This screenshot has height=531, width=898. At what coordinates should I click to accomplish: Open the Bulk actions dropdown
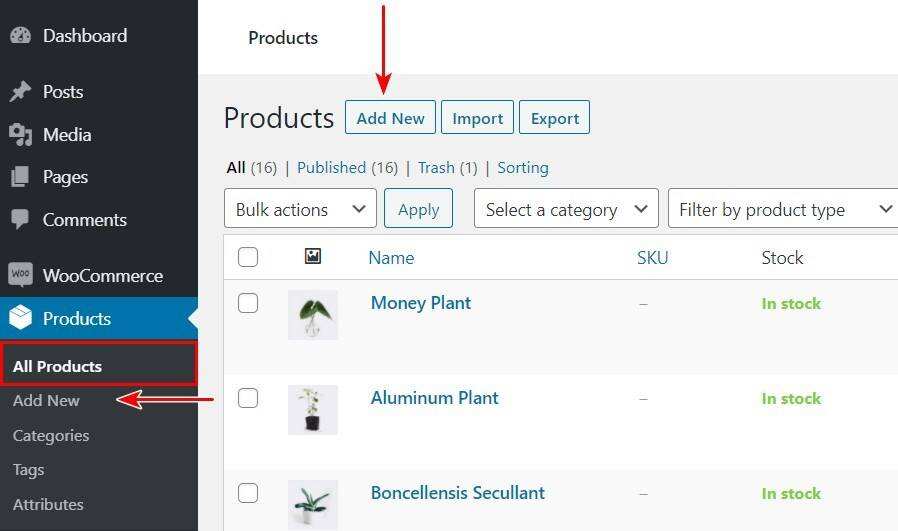[x=300, y=209]
